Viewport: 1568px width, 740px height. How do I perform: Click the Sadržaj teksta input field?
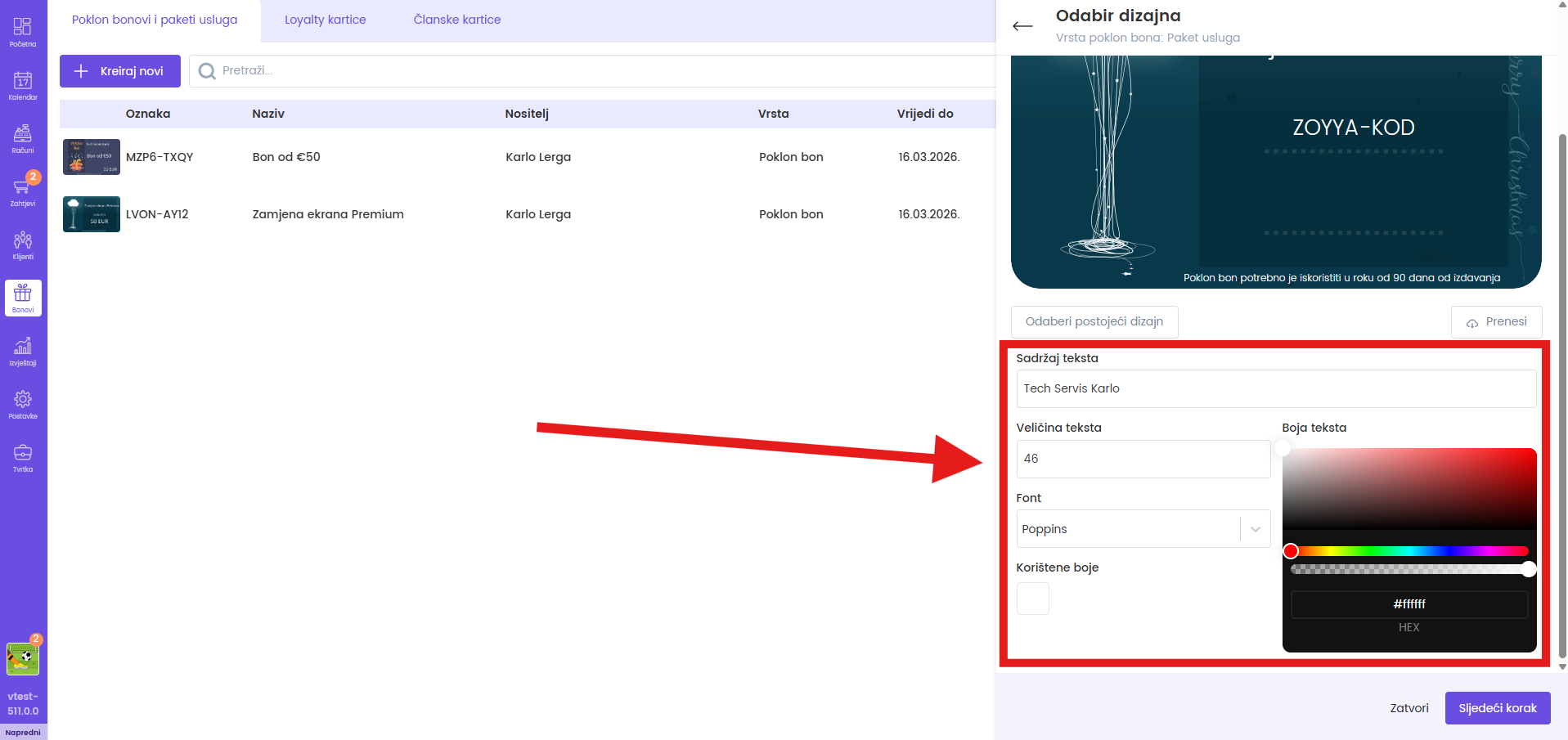(1275, 388)
